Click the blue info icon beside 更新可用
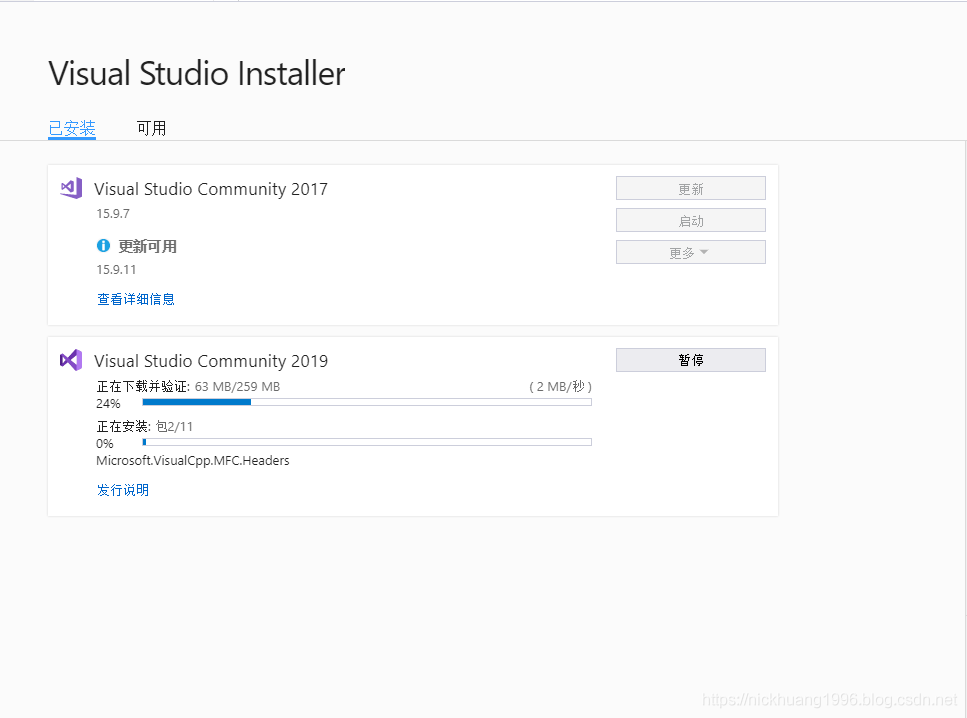This screenshot has height=718, width=967. click(103, 246)
